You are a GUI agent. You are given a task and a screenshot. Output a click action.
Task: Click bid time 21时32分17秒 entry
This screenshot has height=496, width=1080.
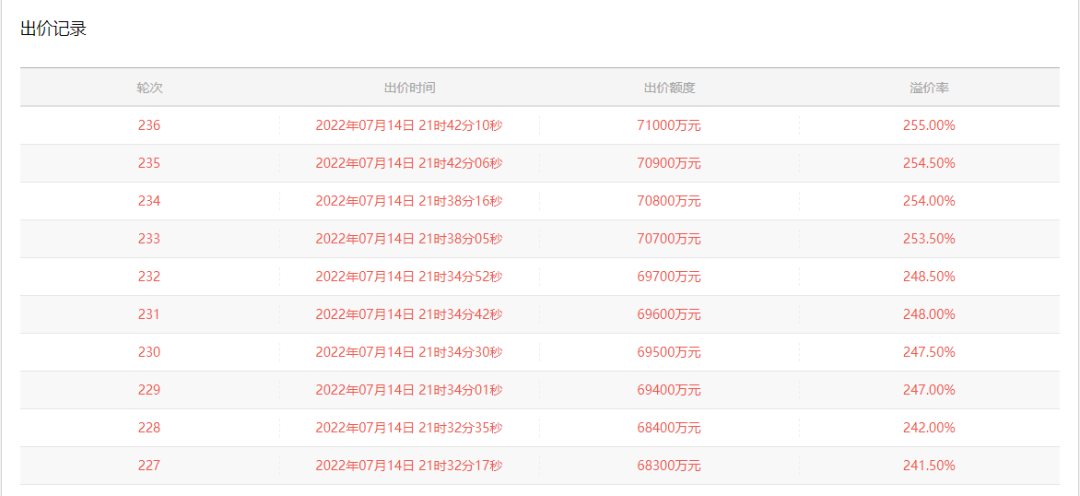pos(409,466)
